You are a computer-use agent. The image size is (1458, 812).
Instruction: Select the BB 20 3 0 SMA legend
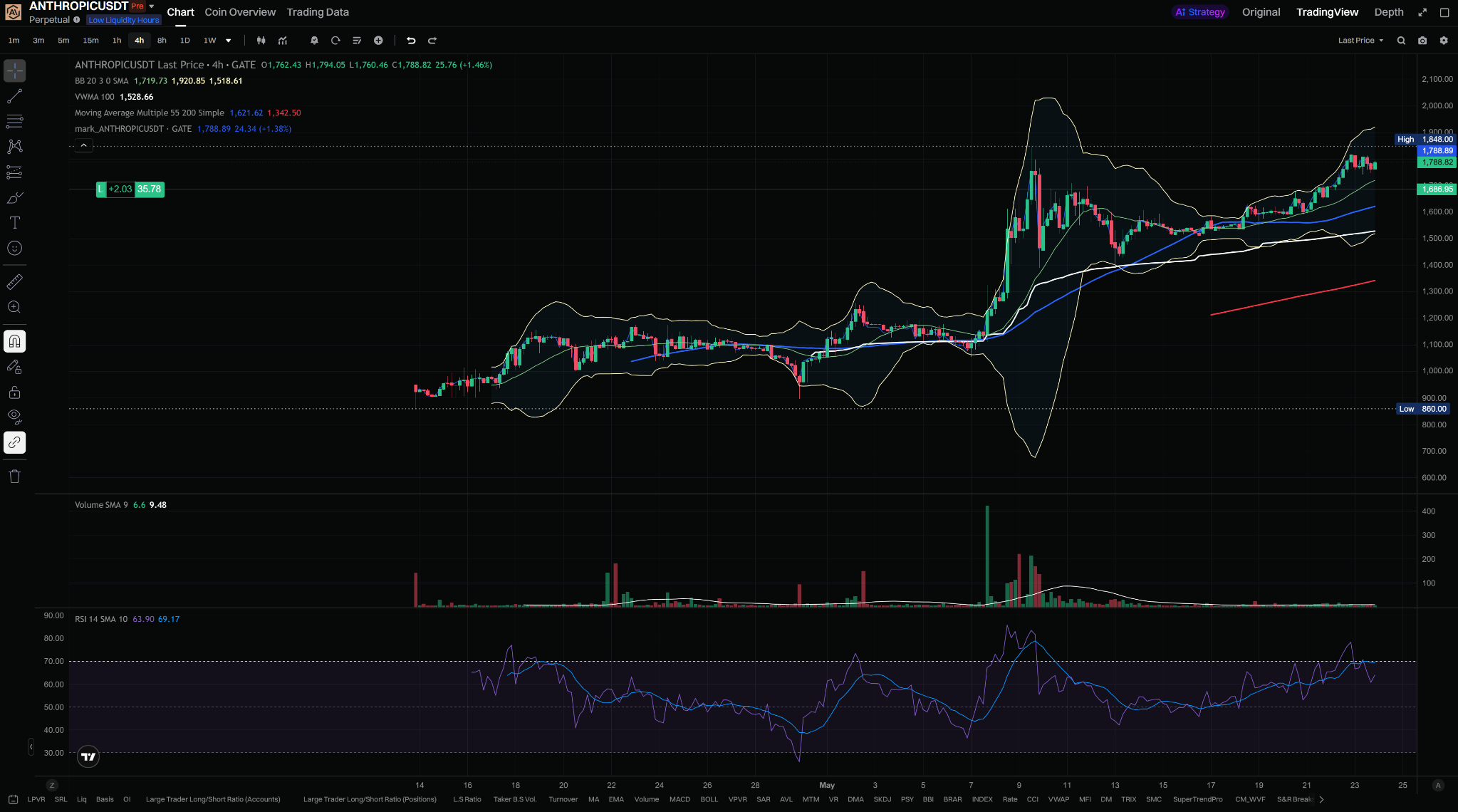(102, 81)
